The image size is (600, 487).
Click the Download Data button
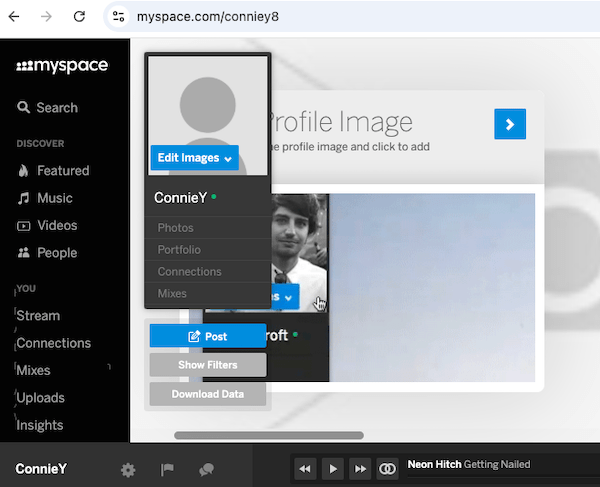[207, 394]
